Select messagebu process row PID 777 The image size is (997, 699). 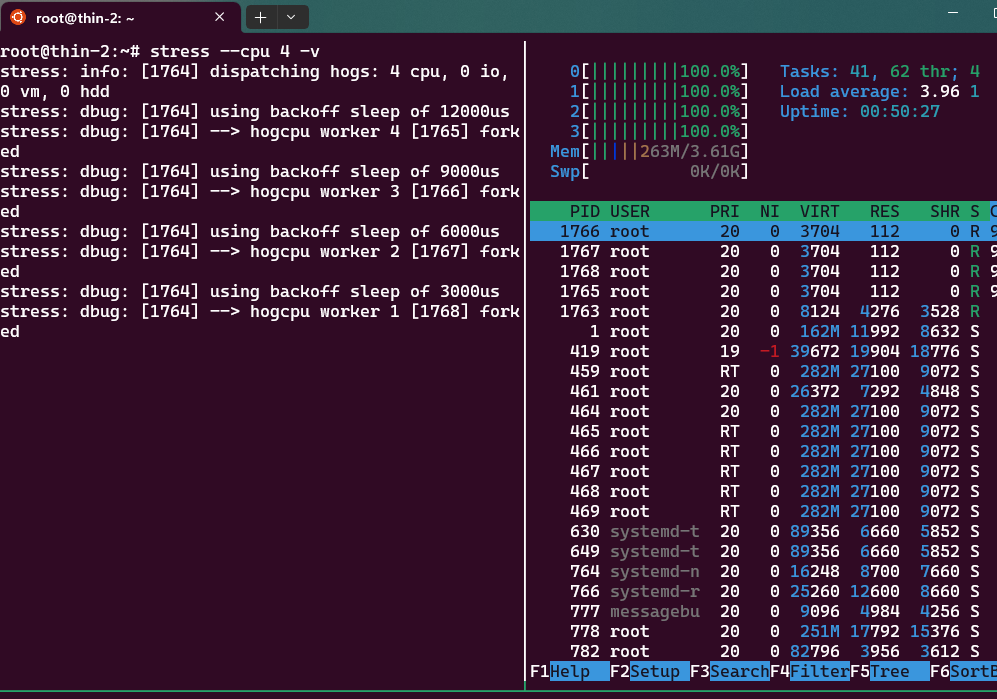(x=763, y=612)
